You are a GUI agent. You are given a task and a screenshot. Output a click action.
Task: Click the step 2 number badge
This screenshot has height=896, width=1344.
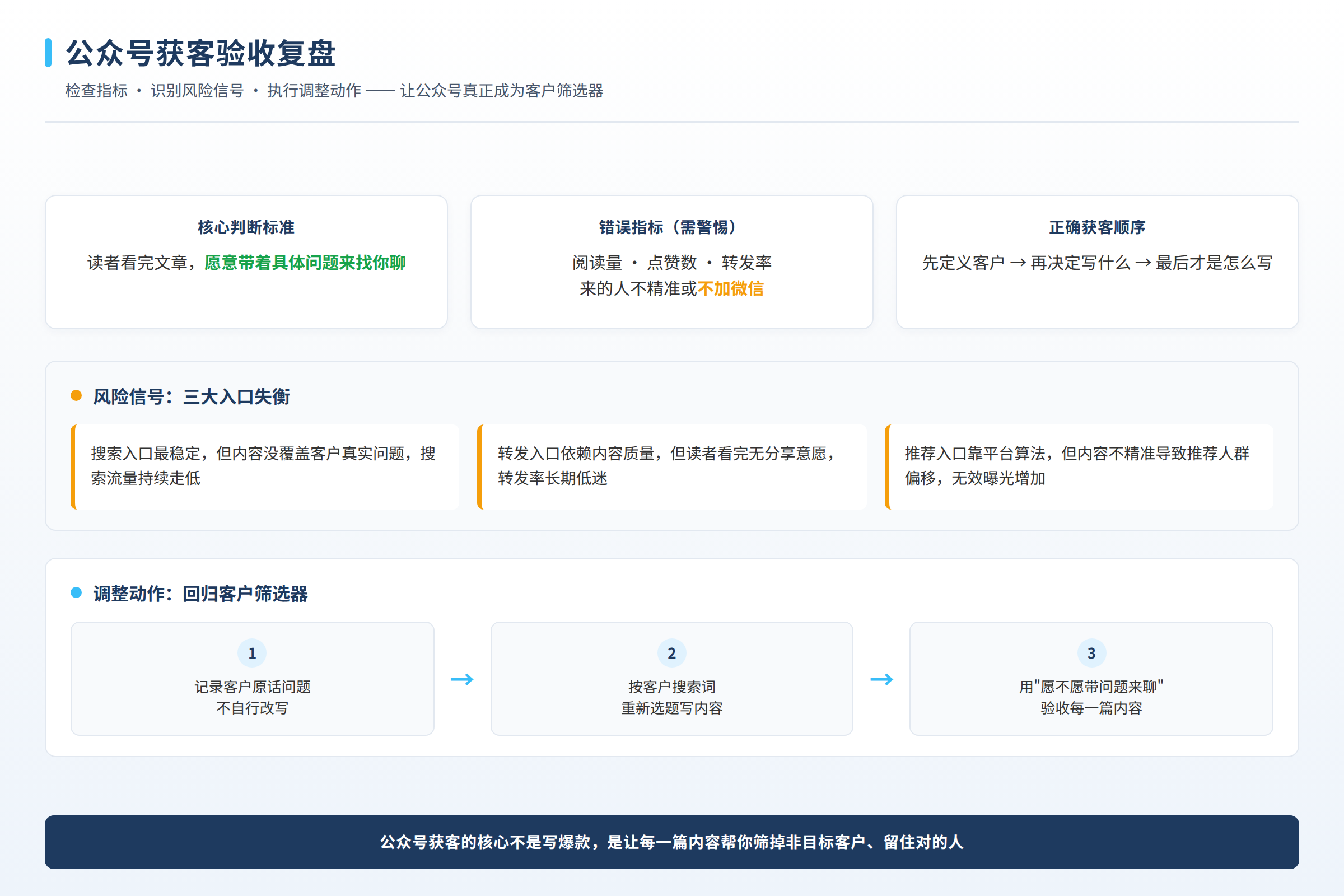pyautogui.click(x=671, y=653)
